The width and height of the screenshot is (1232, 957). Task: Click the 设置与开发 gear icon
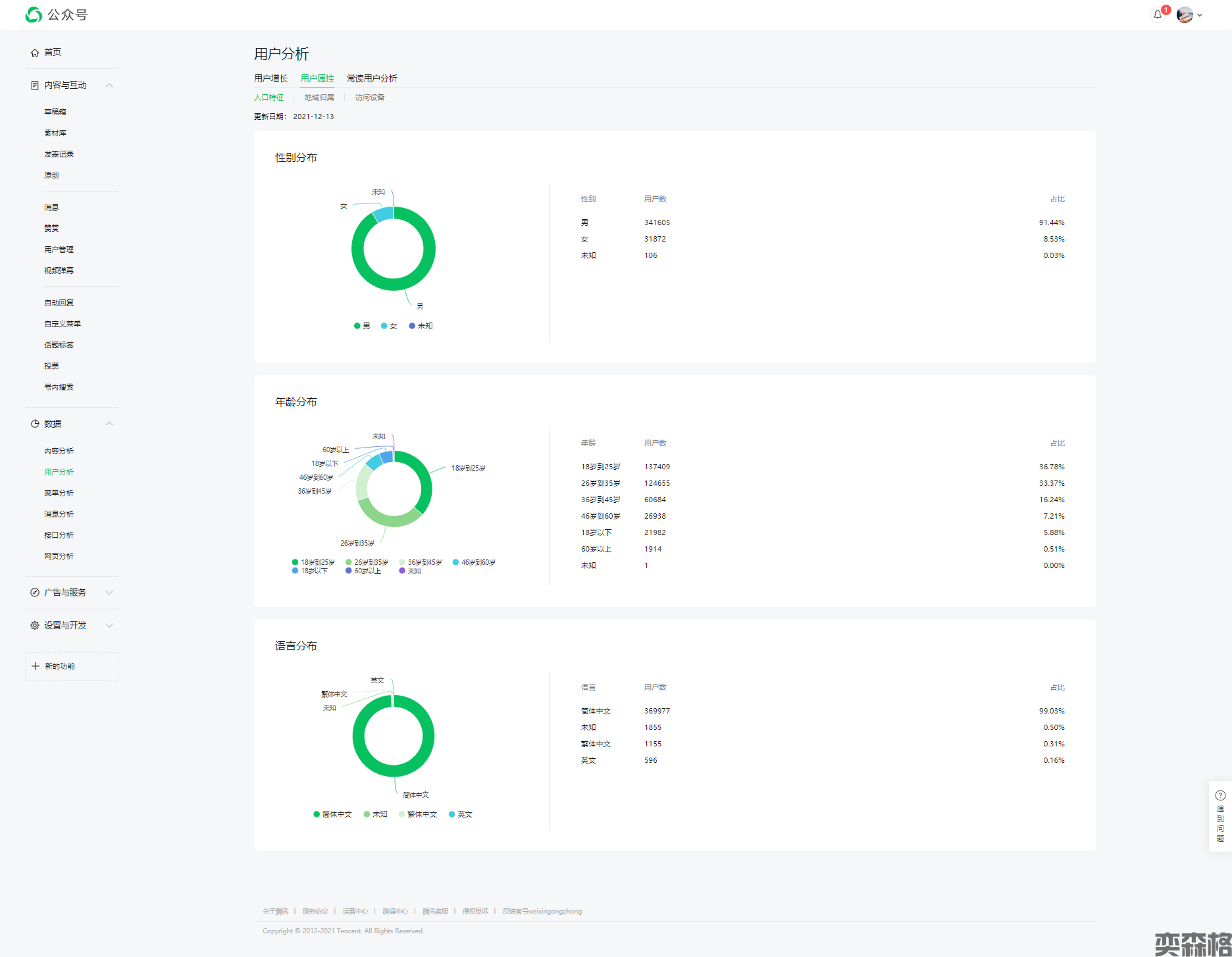(x=35, y=625)
